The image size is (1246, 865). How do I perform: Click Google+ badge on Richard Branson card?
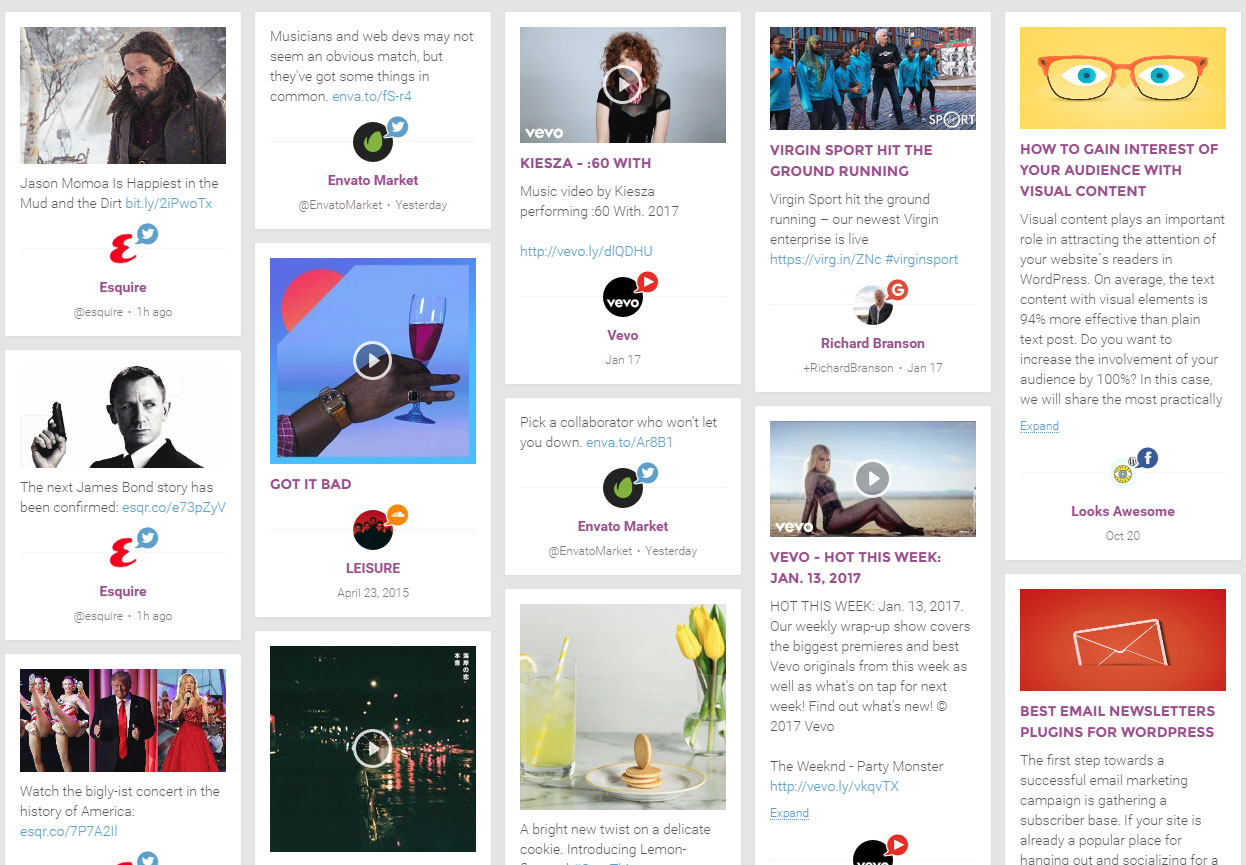pos(897,291)
